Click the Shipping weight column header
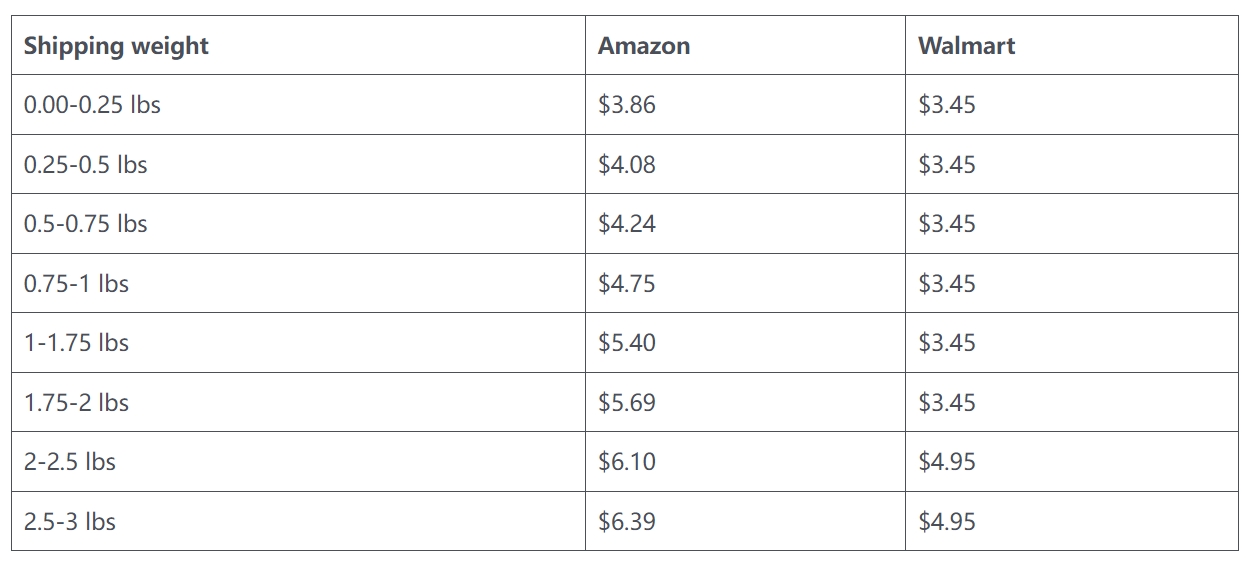This screenshot has height=561, width=1250. click(298, 45)
